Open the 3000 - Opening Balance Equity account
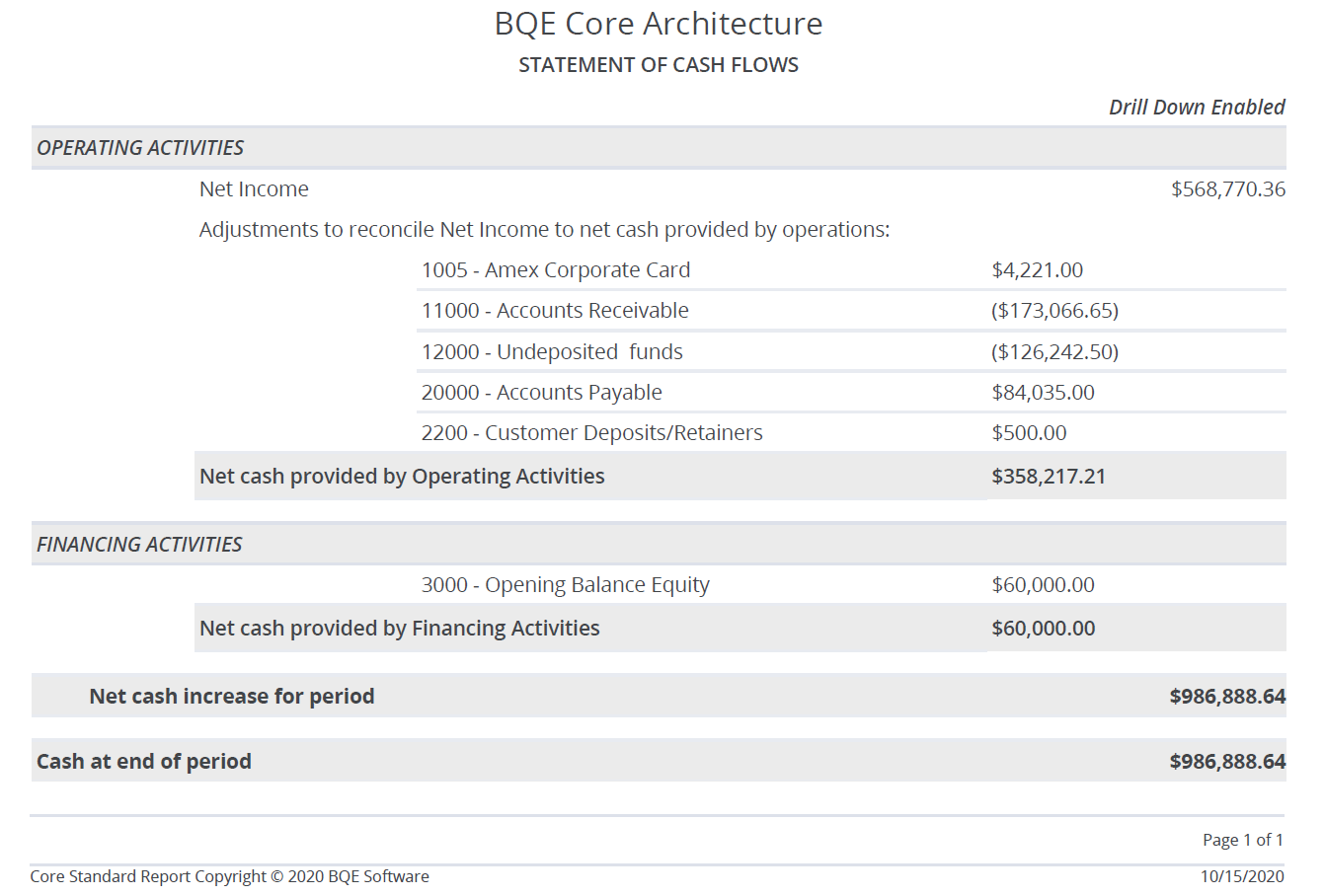The image size is (1325, 896). (x=565, y=585)
